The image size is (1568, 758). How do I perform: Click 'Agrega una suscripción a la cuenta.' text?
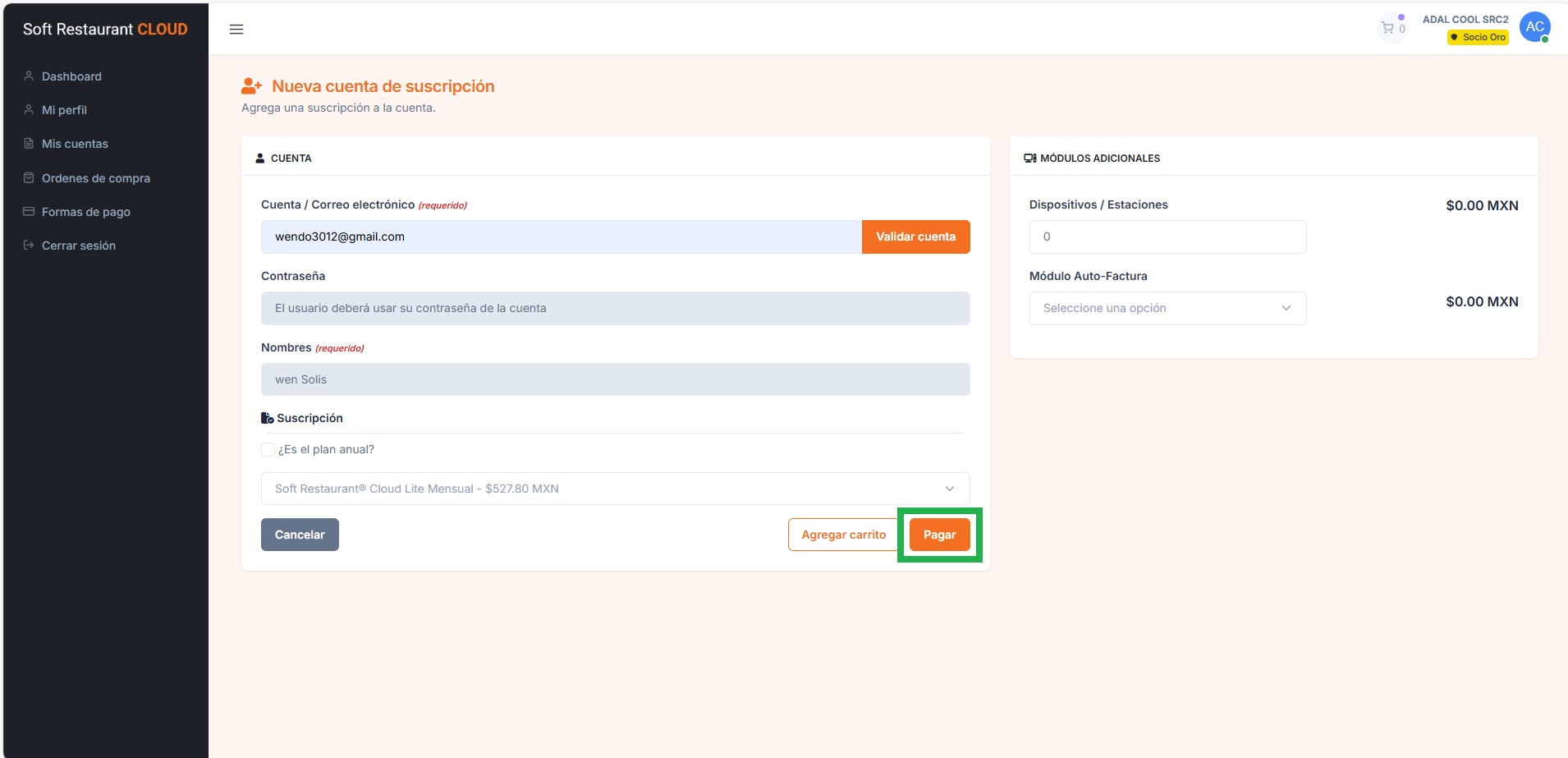point(338,108)
